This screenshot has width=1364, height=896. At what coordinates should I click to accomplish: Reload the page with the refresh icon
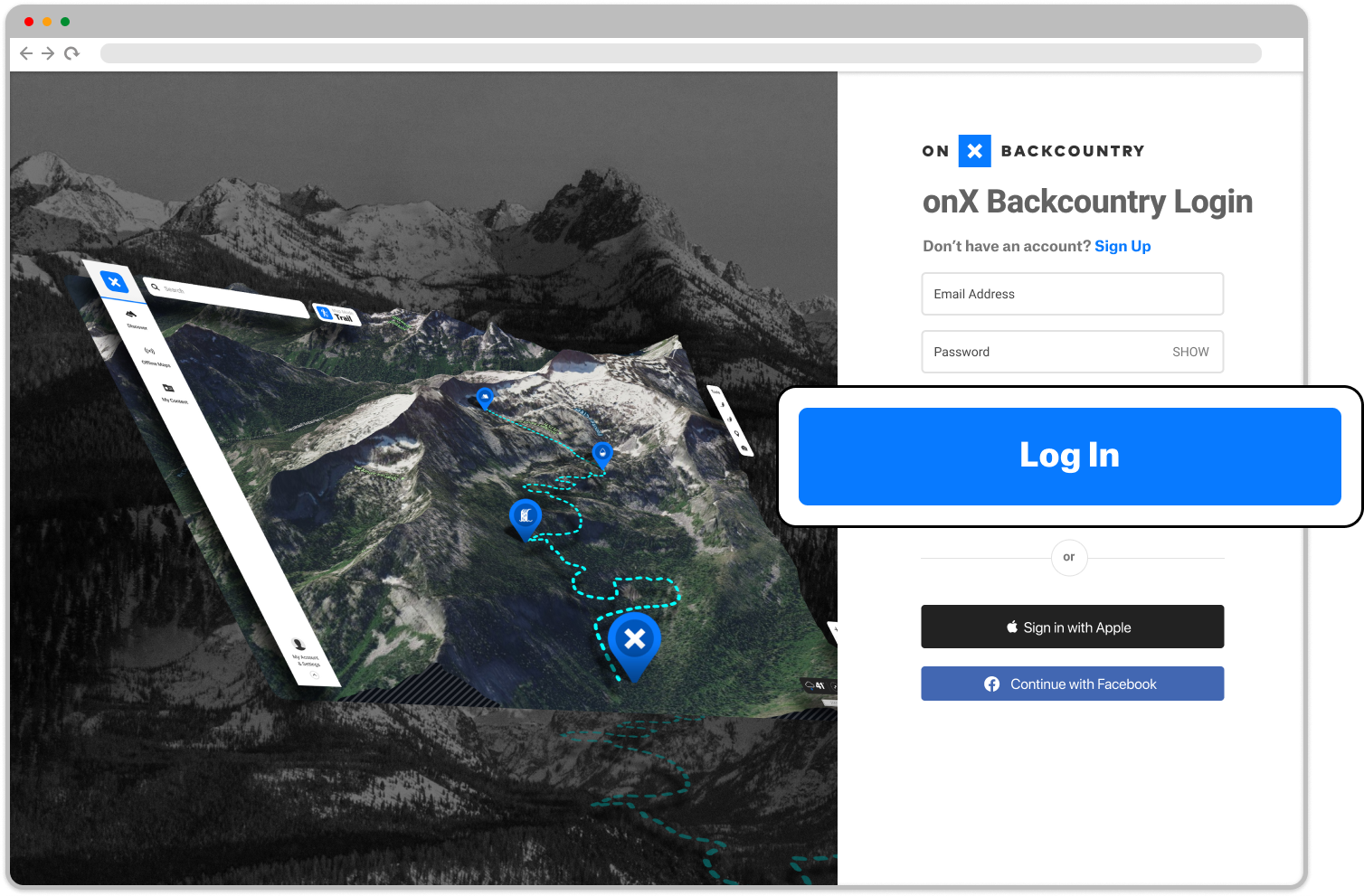[71, 53]
